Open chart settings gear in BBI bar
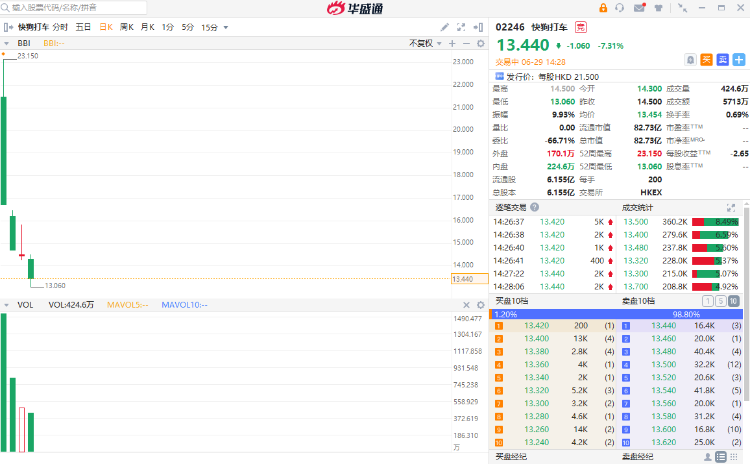Screen dimensions: 750x464 coord(480,43)
